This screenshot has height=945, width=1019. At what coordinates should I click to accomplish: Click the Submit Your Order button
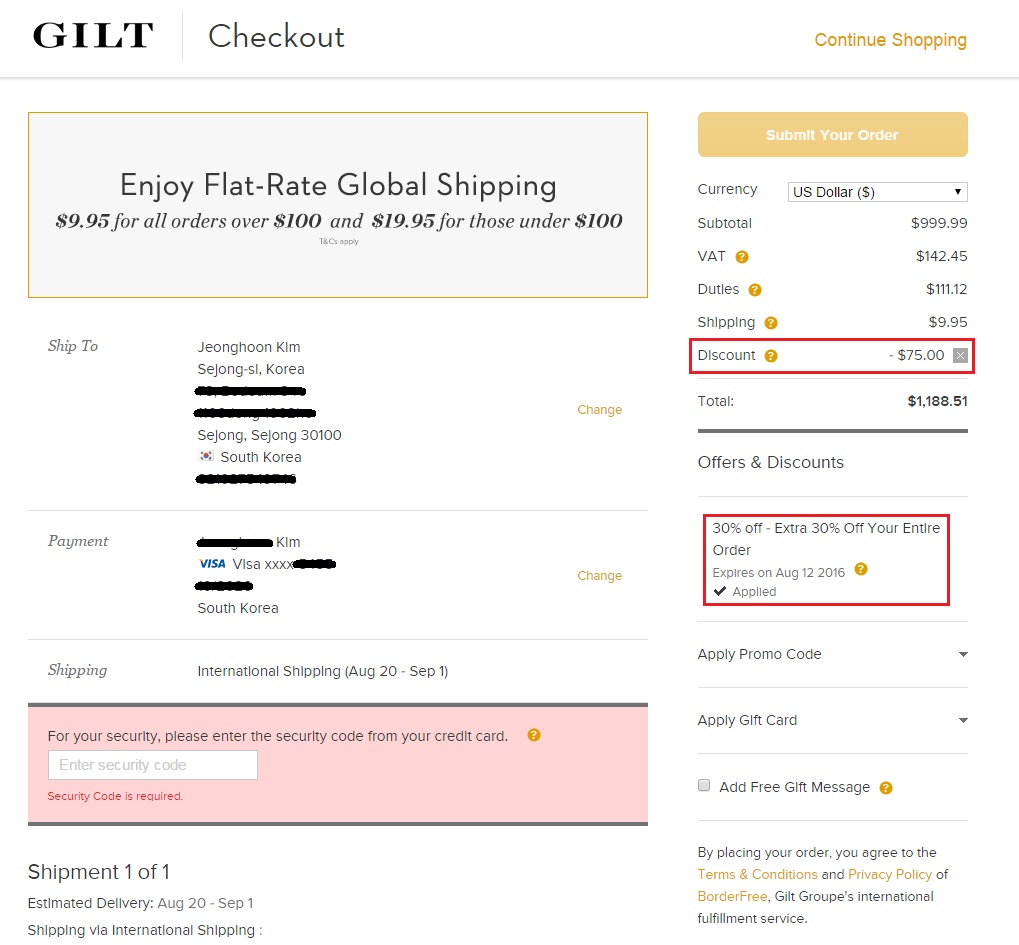pyautogui.click(x=832, y=135)
